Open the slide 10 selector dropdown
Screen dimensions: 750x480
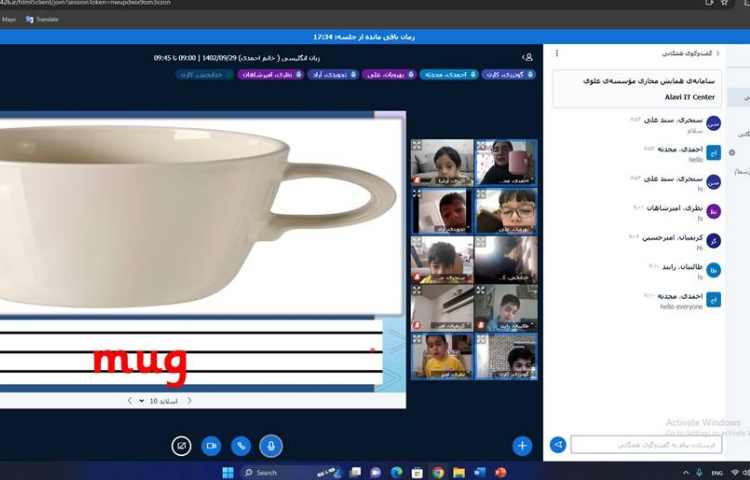click(158, 401)
